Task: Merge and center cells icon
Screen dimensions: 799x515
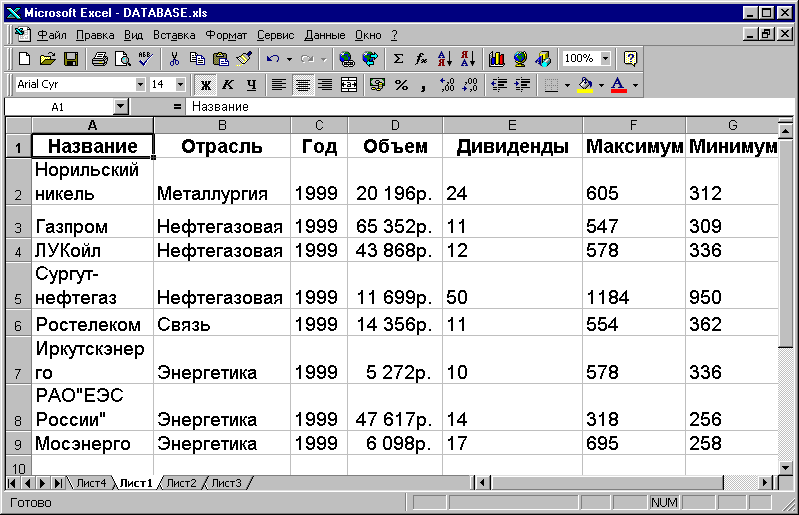Action: [349, 85]
